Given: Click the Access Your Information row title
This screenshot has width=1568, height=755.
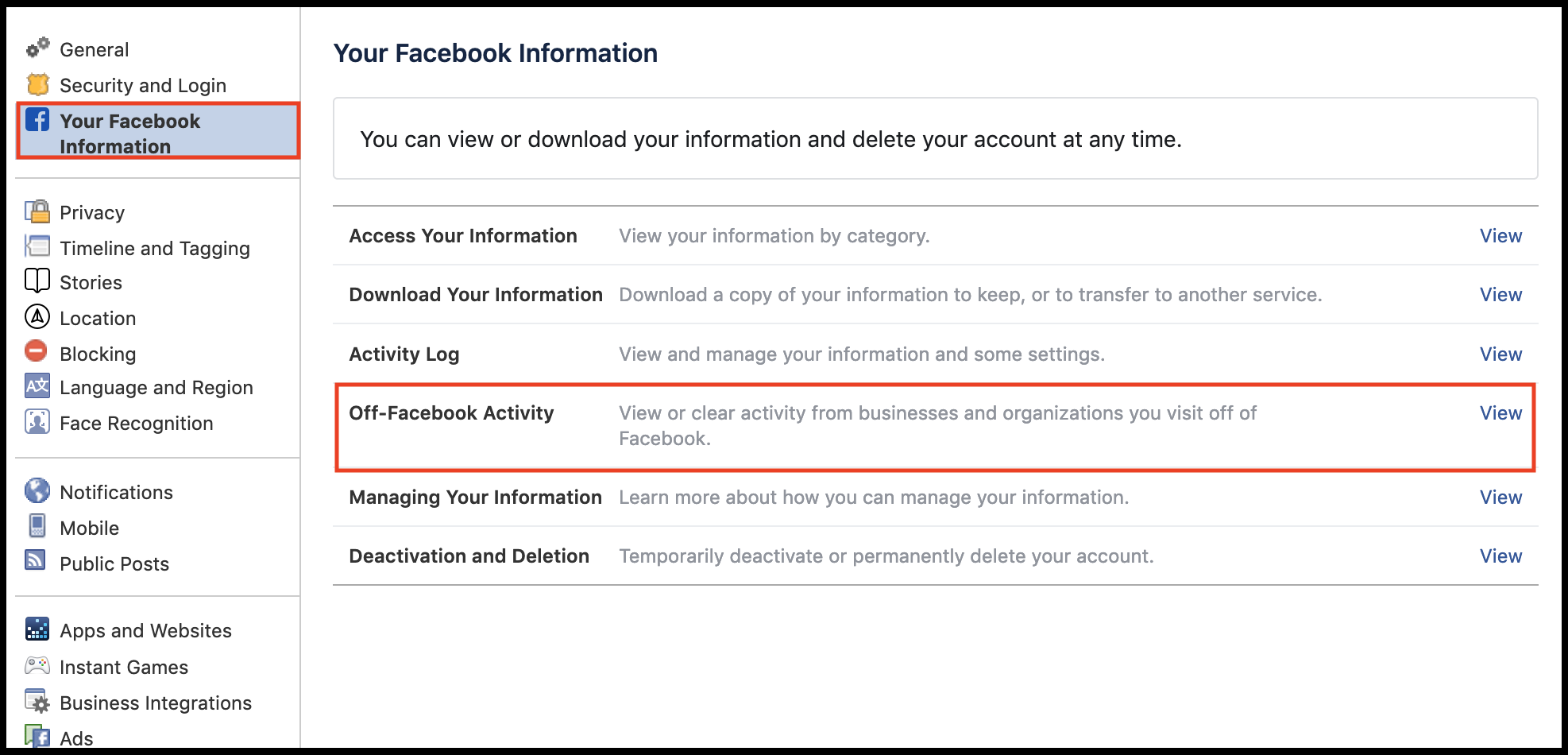Looking at the screenshot, I should [x=463, y=236].
